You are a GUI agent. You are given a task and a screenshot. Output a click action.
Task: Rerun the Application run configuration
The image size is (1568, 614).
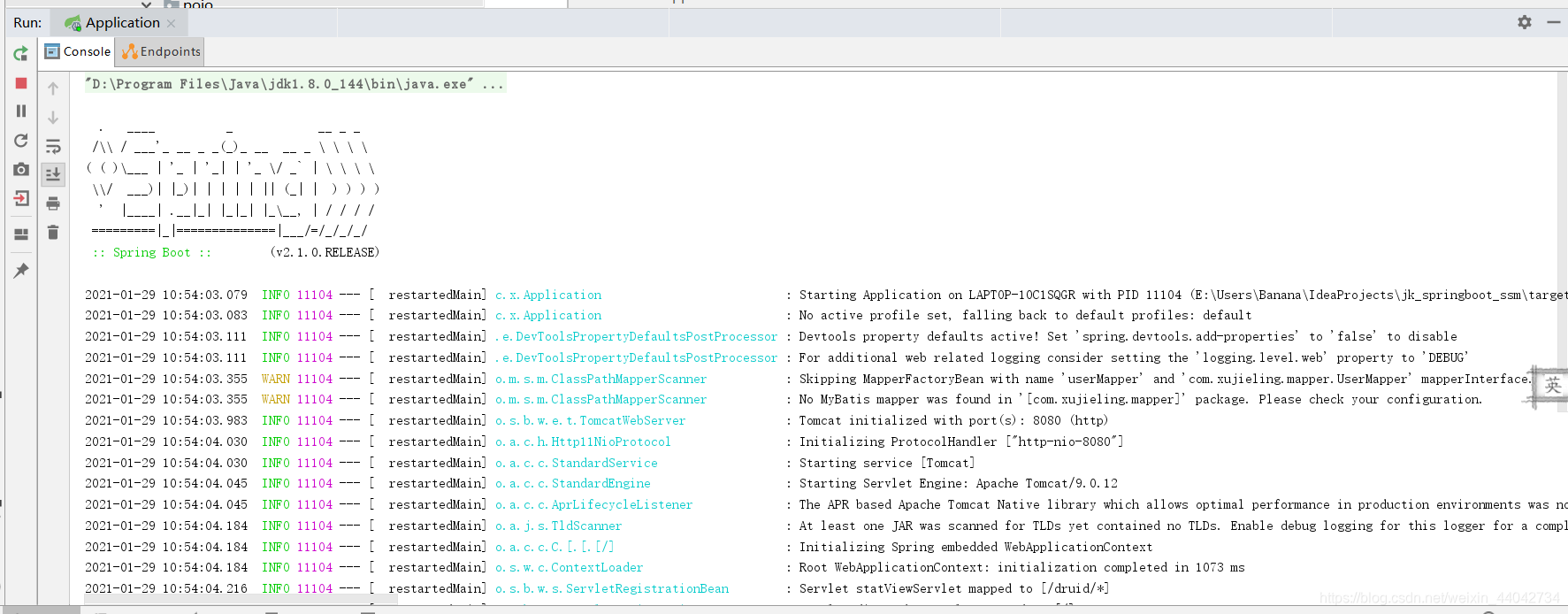(21, 54)
